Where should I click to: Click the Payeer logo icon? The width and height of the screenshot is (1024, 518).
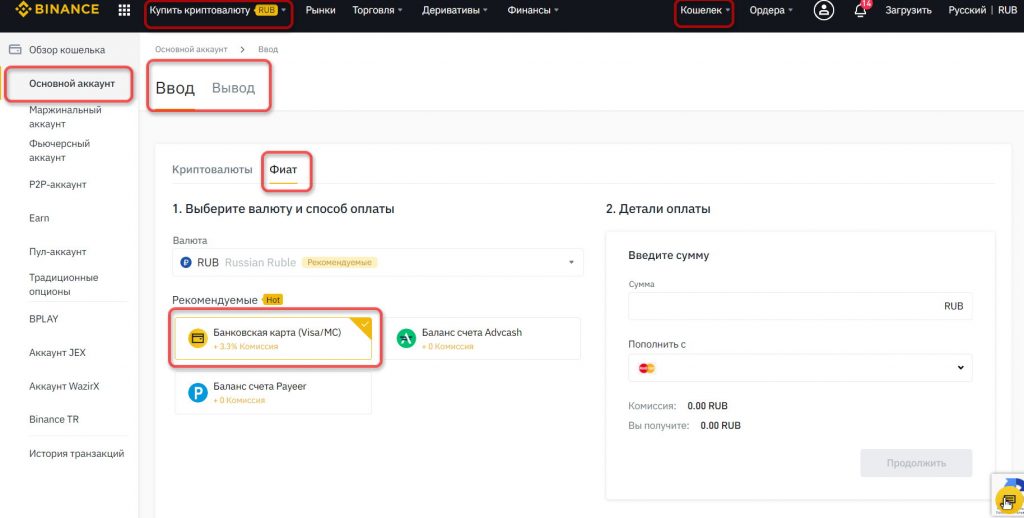[x=197, y=393]
